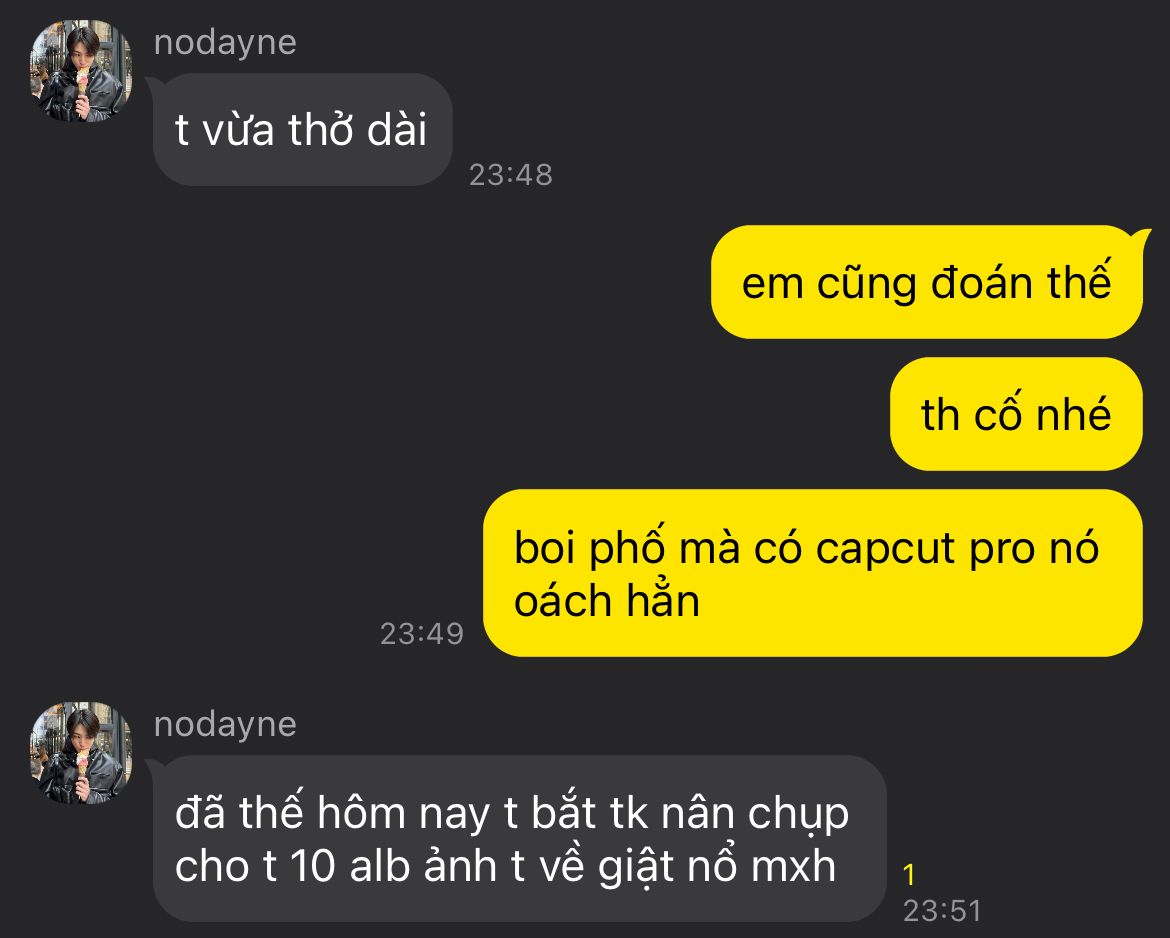Tap the yellow unread count 1
Viewport: 1170px width, 938px height.
coord(909,875)
